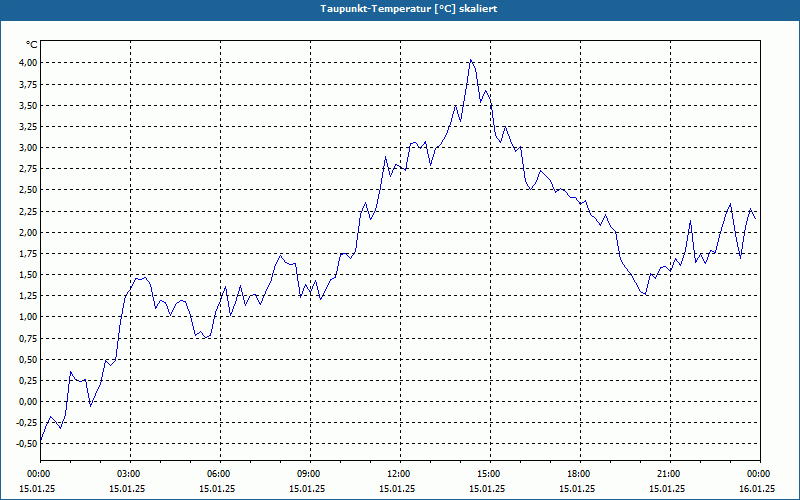Click the 21:00 time axis label
Screen dimensions: 800x500
point(670,474)
